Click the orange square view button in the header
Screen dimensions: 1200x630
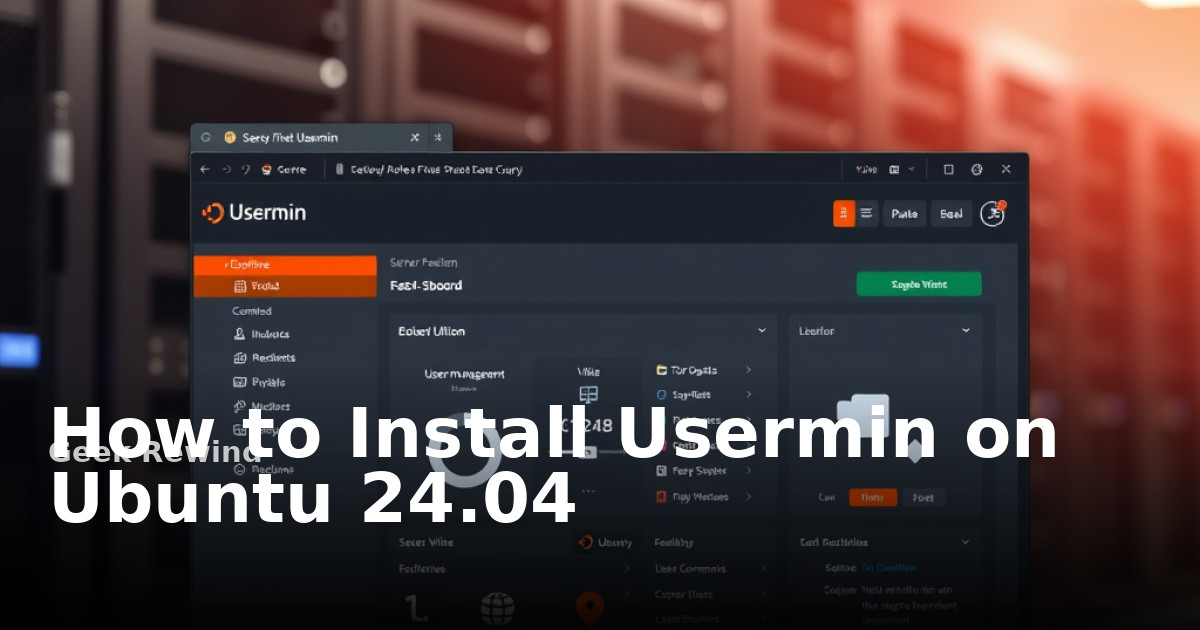844,213
